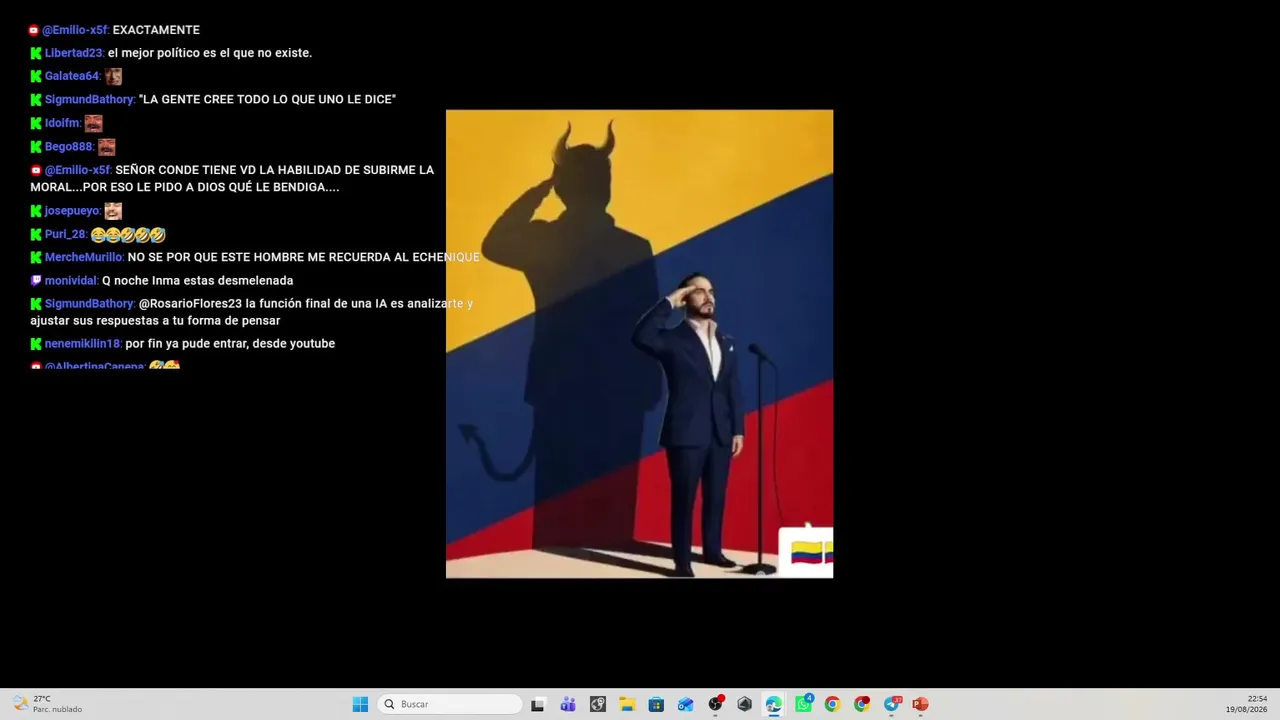Click the MercheMurillo username in chat

click(x=84, y=257)
